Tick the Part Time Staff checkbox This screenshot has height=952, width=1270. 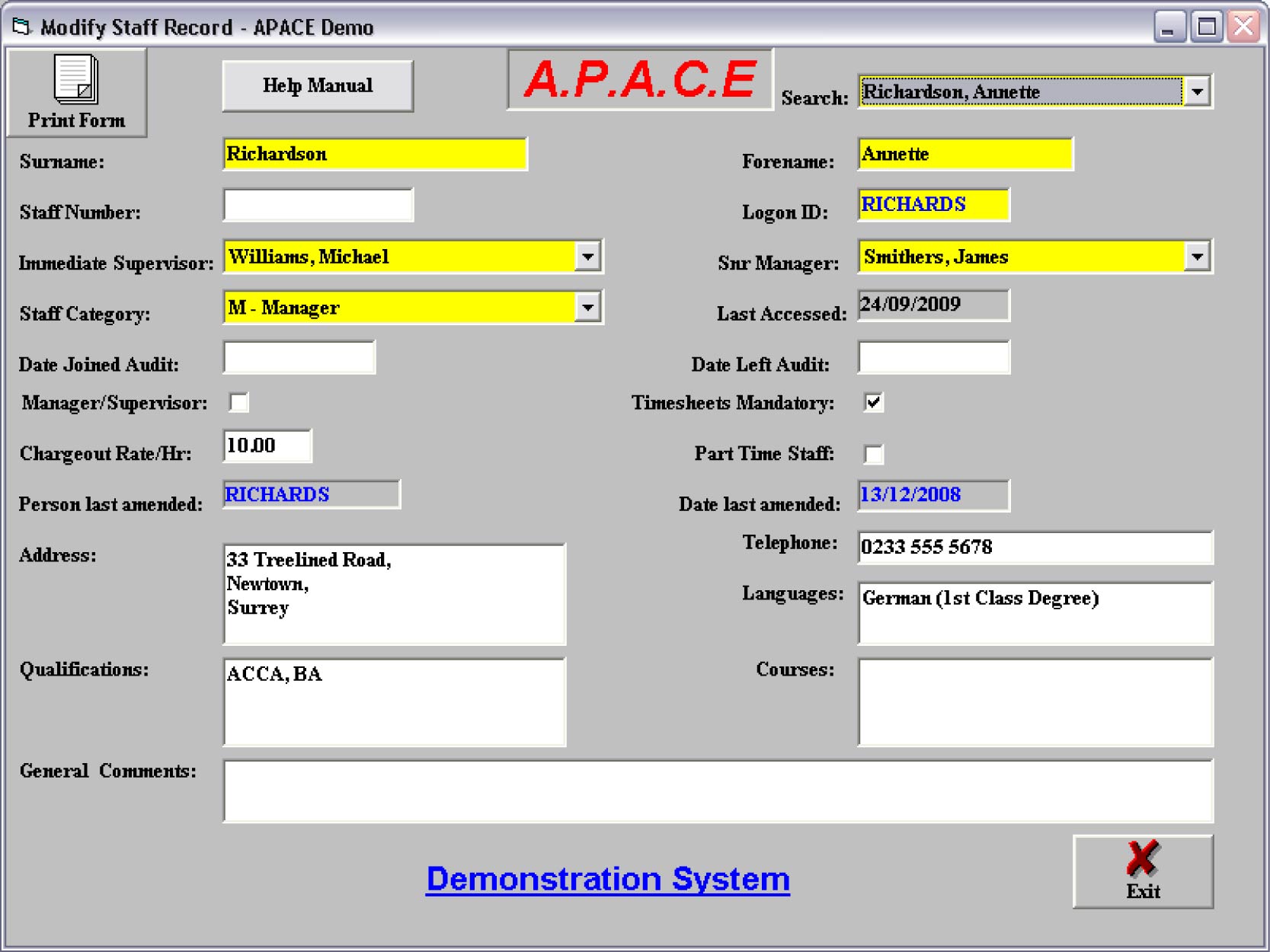tap(874, 454)
